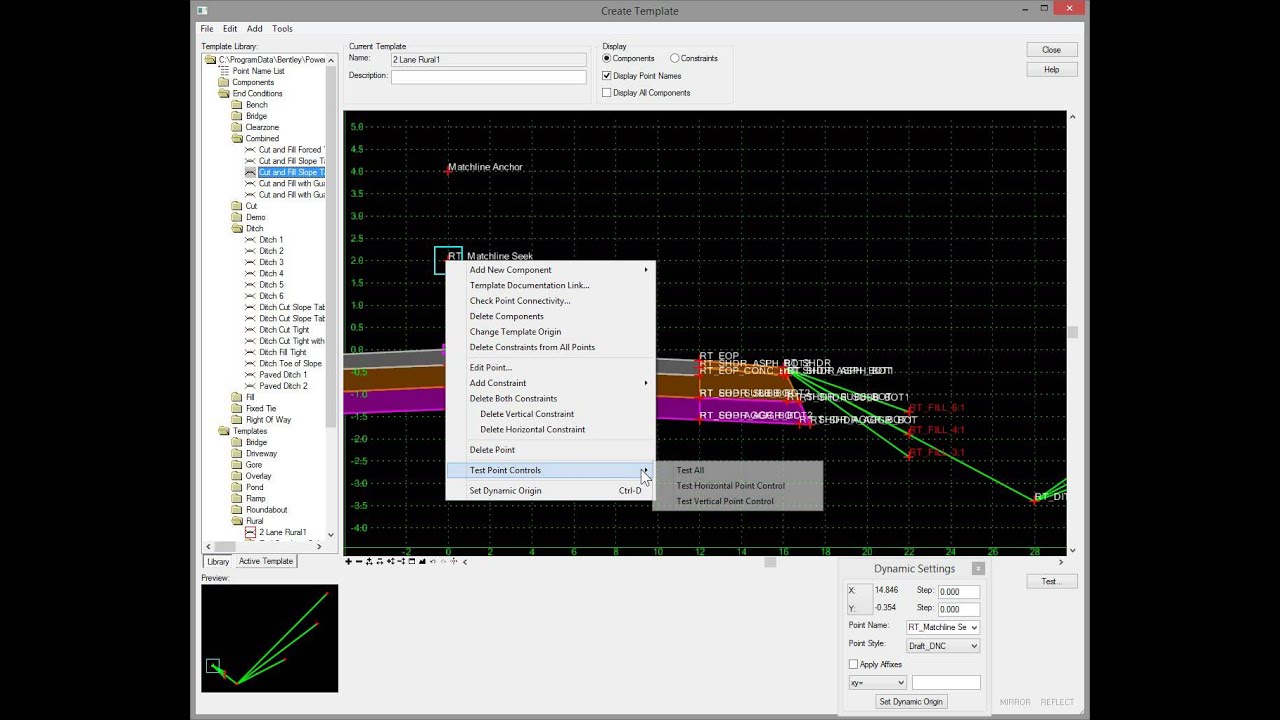The width and height of the screenshot is (1280, 720).
Task: Select the Constraints display radio button
Action: [x=675, y=59]
